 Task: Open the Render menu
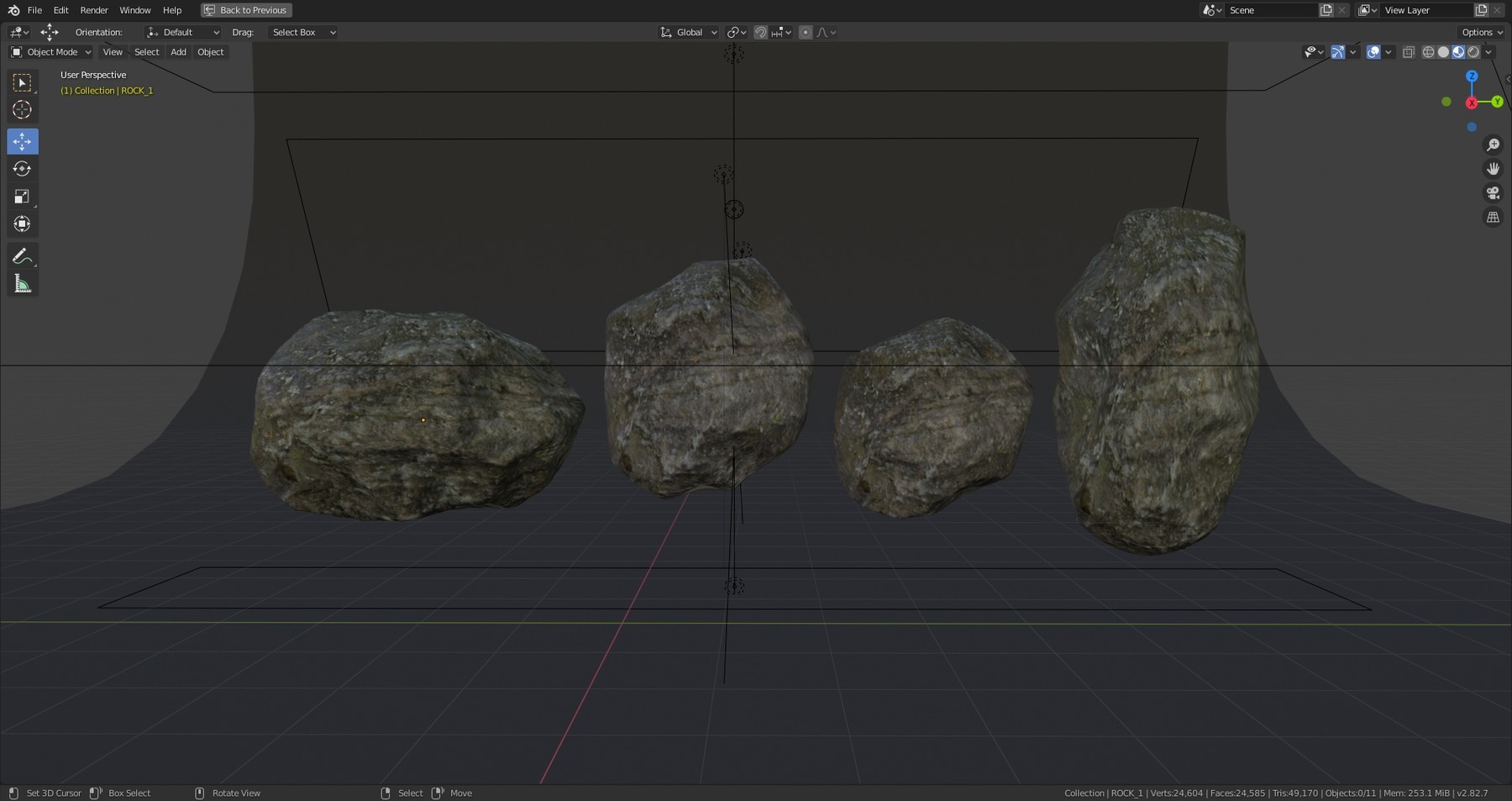[x=93, y=10]
